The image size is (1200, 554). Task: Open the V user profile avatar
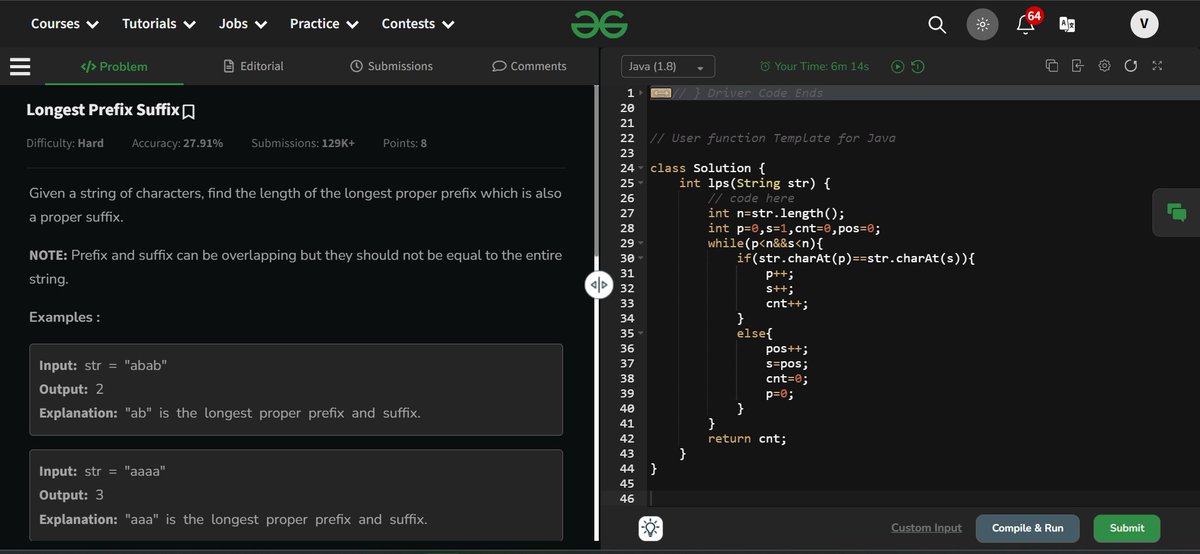pyautogui.click(x=1144, y=24)
